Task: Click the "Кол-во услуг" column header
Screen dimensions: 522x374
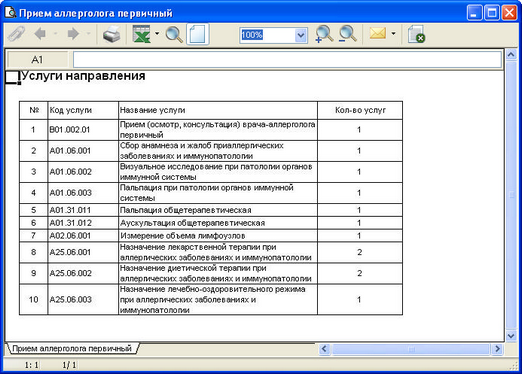Action: pos(360,110)
